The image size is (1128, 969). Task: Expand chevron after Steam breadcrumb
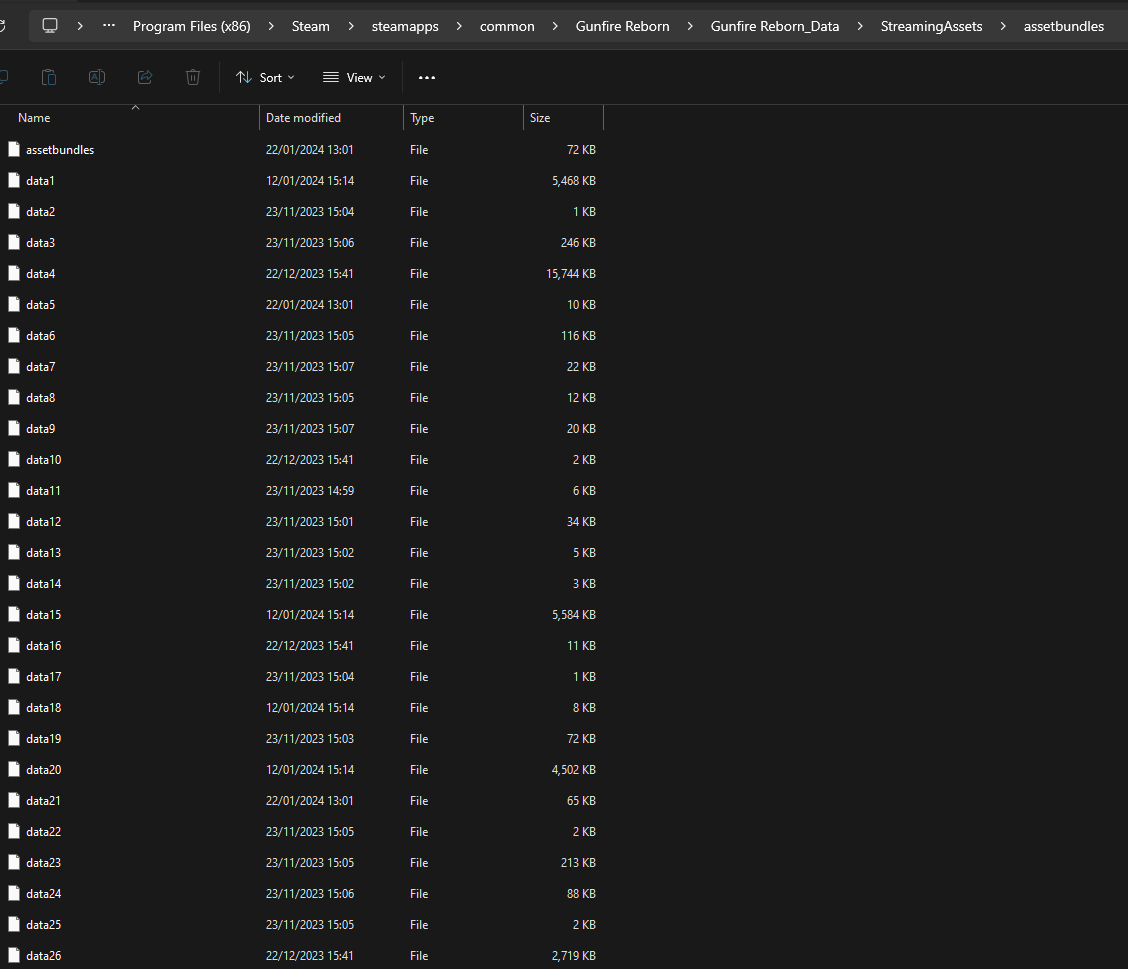coord(351,26)
